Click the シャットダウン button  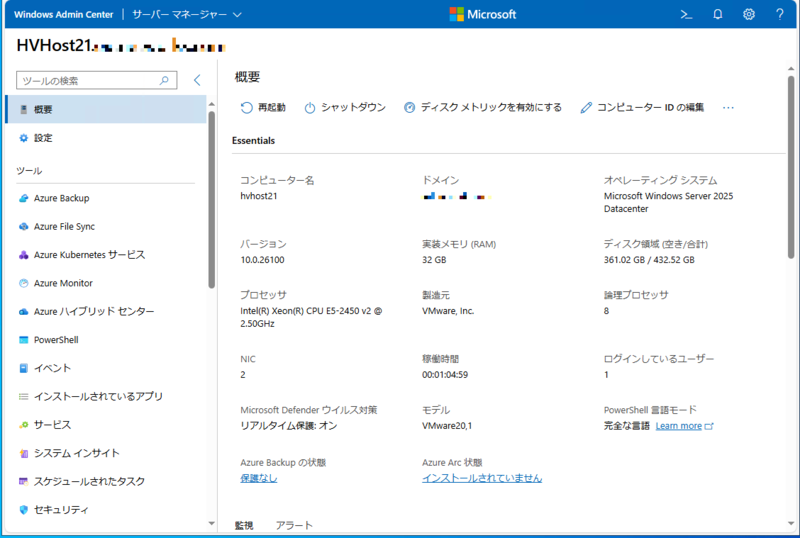tap(345, 108)
